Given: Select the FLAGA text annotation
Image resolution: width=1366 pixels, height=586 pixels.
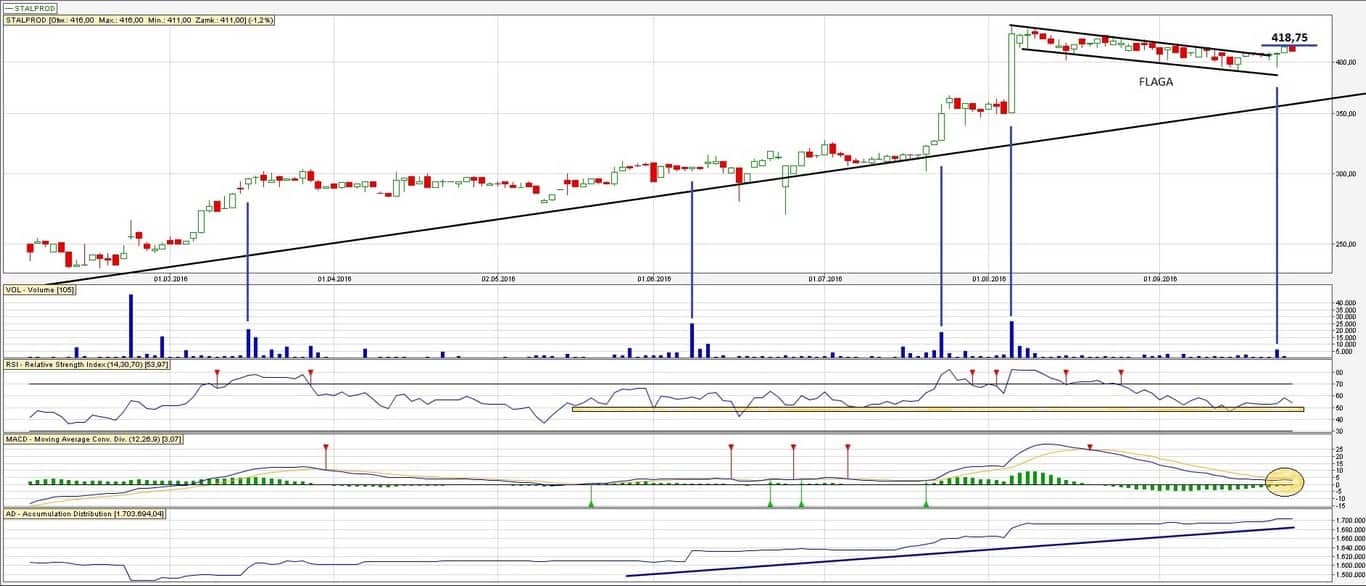Looking at the screenshot, I should pyautogui.click(x=1155, y=83).
